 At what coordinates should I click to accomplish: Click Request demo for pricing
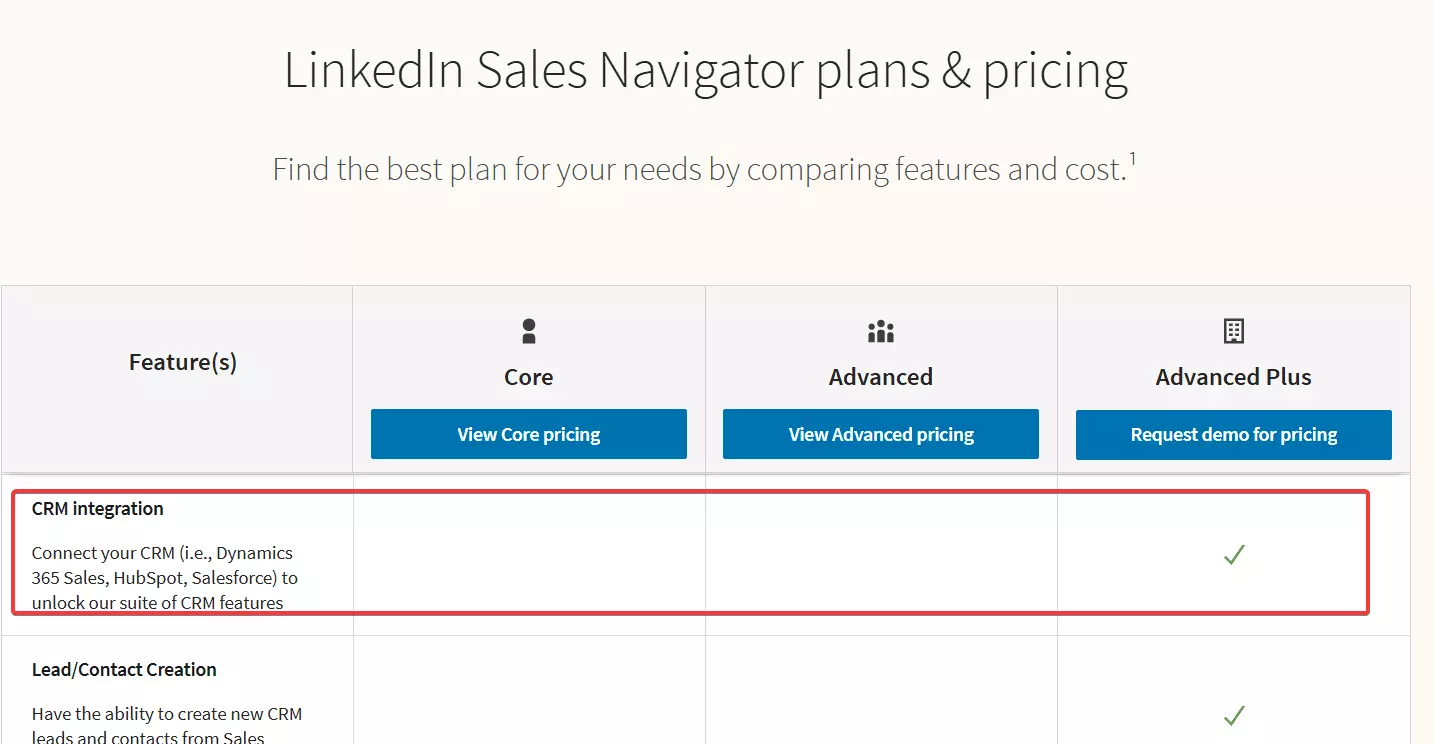click(x=1233, y=435)
